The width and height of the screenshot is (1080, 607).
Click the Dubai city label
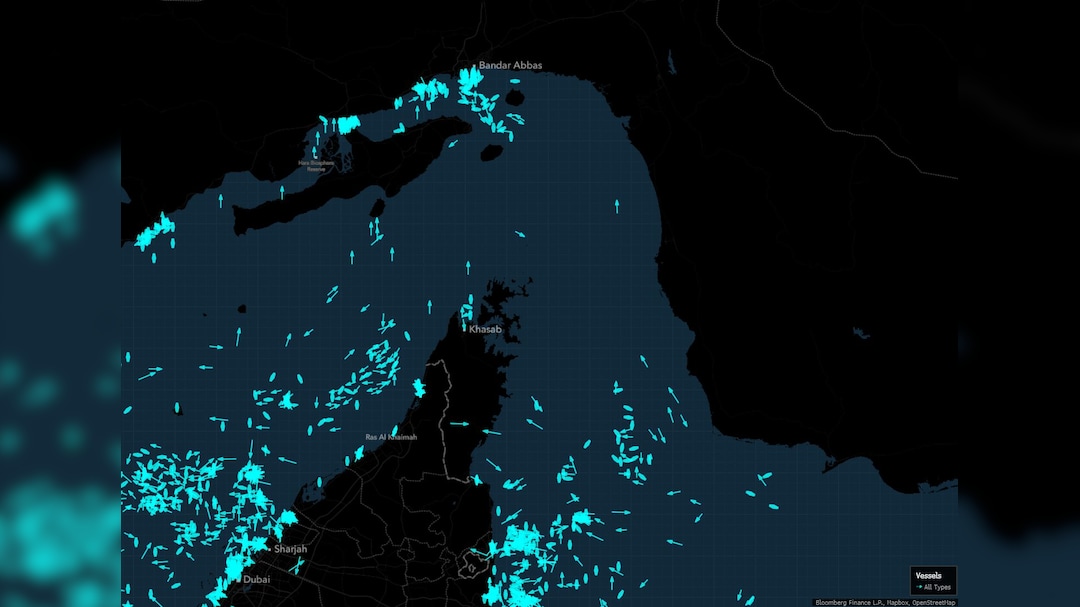click(257, 578)
